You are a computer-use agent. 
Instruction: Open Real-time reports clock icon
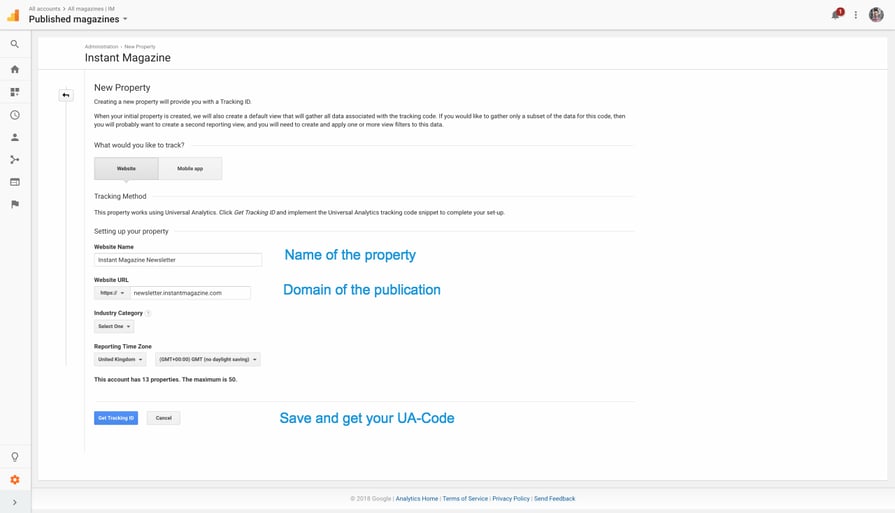pos(15,115)
